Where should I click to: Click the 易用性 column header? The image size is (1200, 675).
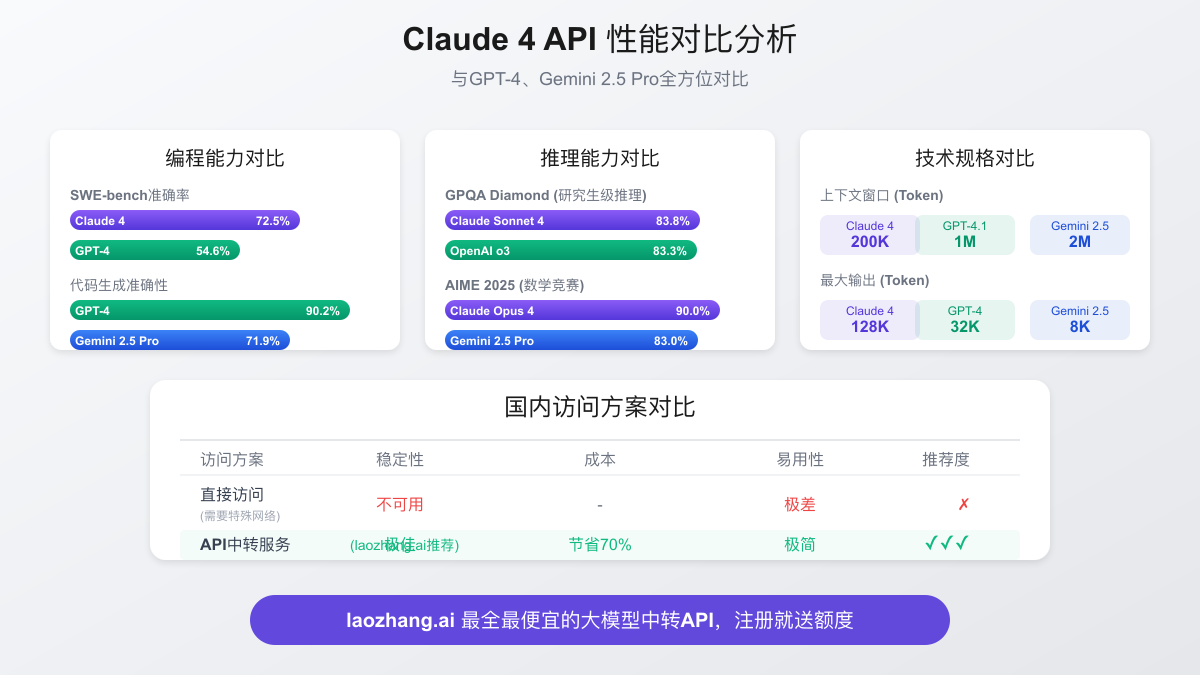point(800,460)
